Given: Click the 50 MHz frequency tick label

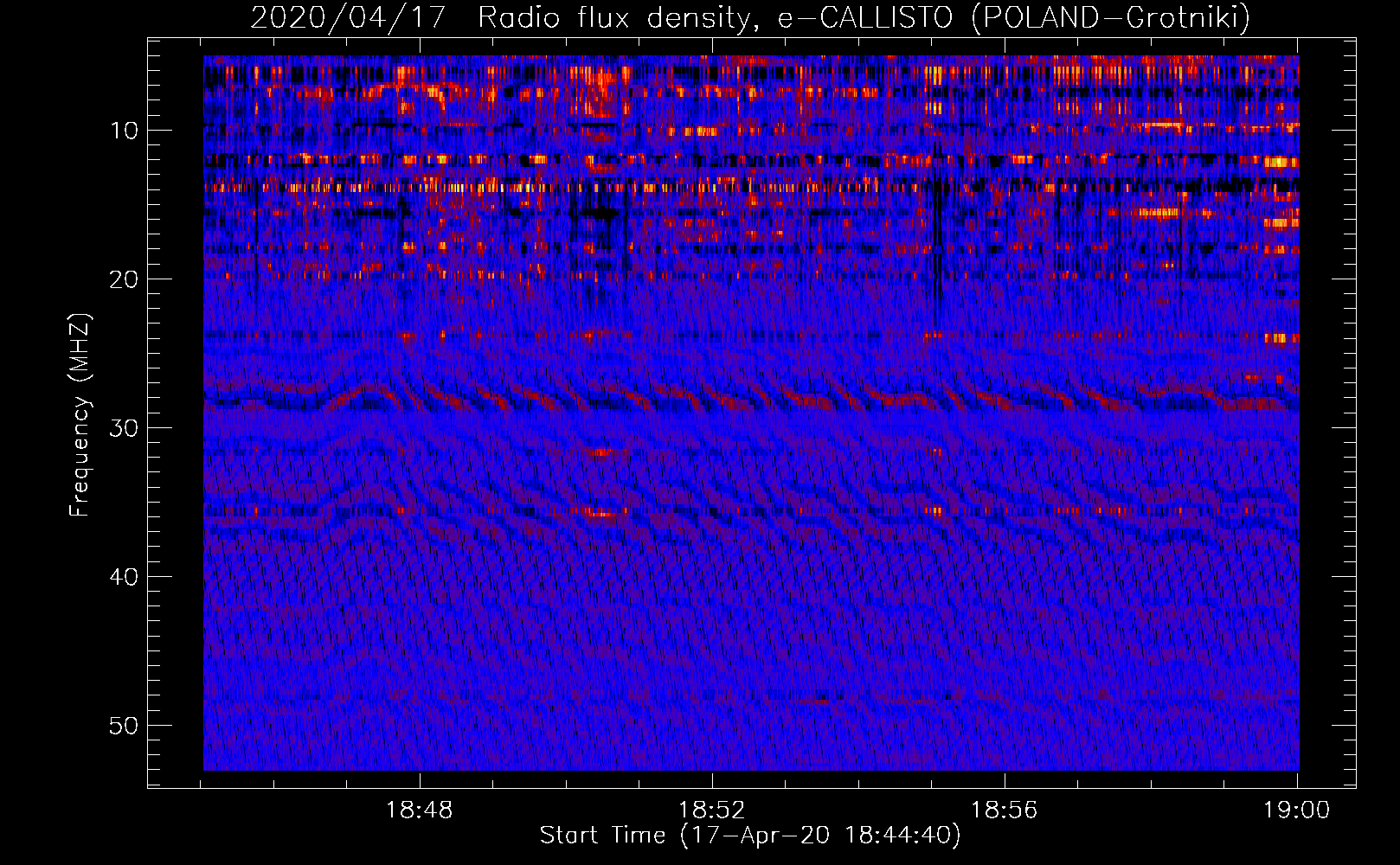Looking at the screenshot, I should tap(125, 726).
